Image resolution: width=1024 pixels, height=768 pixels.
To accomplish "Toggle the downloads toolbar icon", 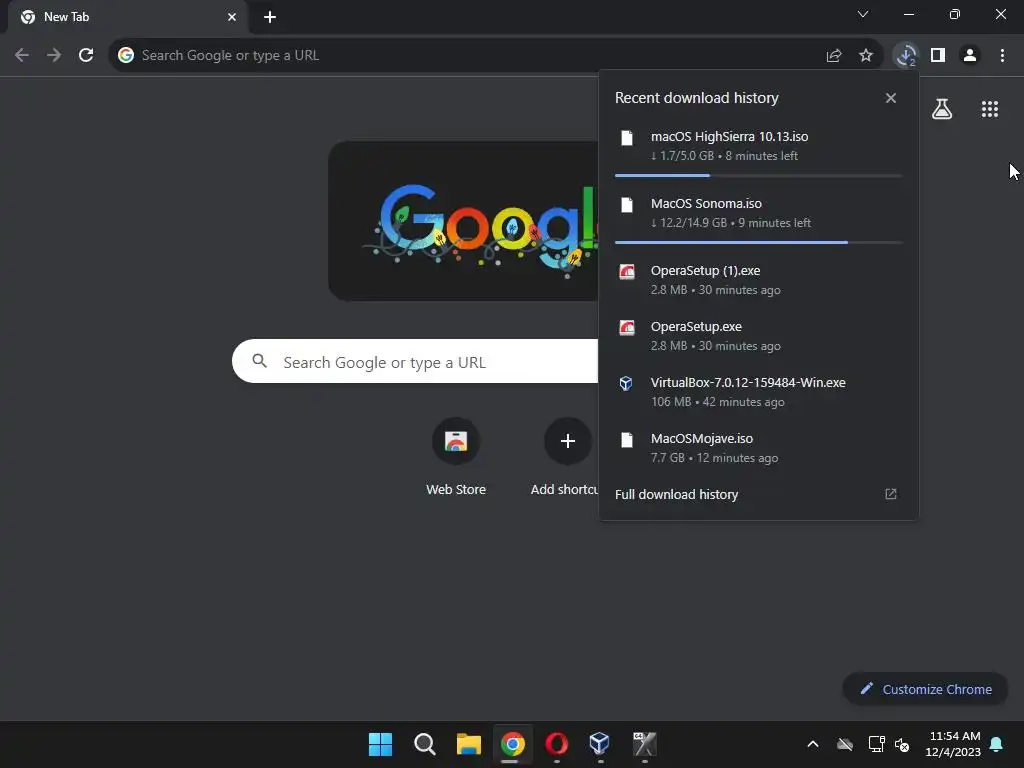I will point(906,56).
